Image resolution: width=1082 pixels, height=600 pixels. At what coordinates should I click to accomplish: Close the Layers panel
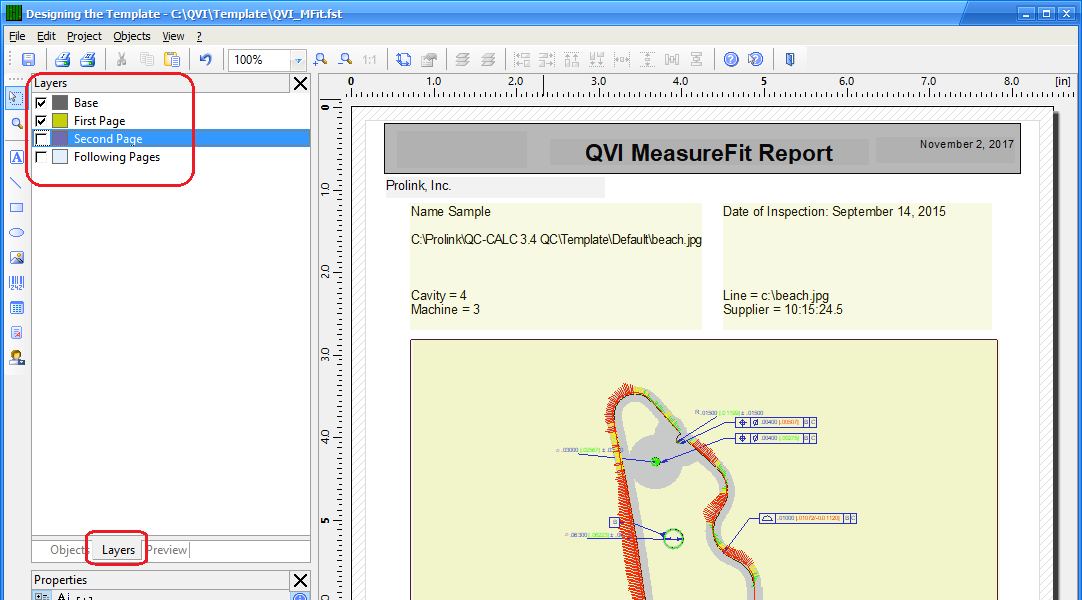pos(300,83)
